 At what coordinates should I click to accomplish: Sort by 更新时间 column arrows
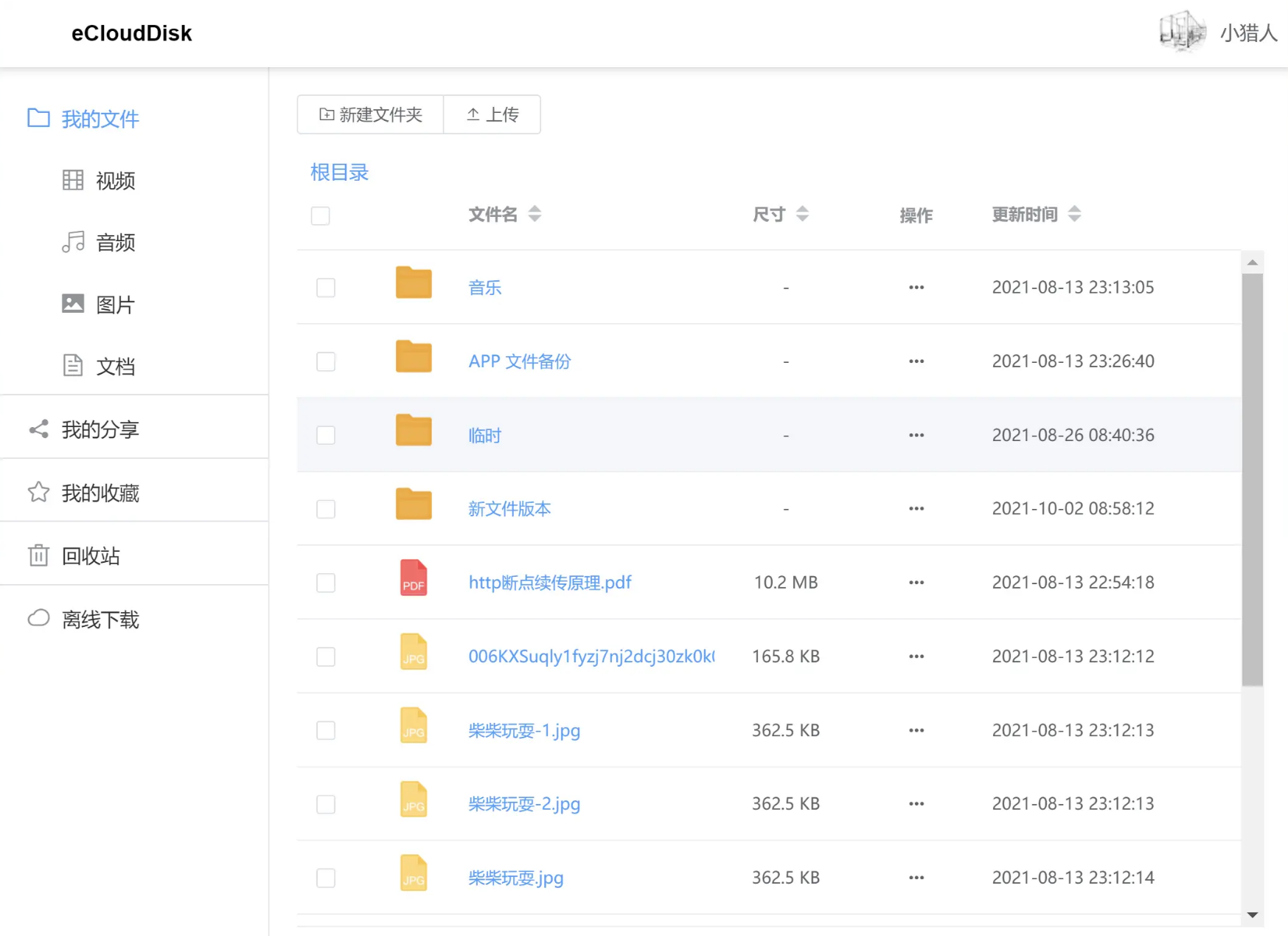point(1074,214)
